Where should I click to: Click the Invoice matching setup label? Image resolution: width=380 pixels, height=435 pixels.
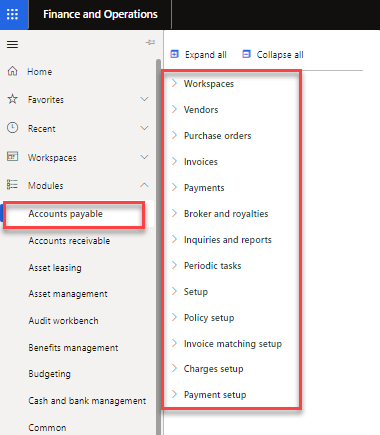pyautogui.click(x=233, y=344)
